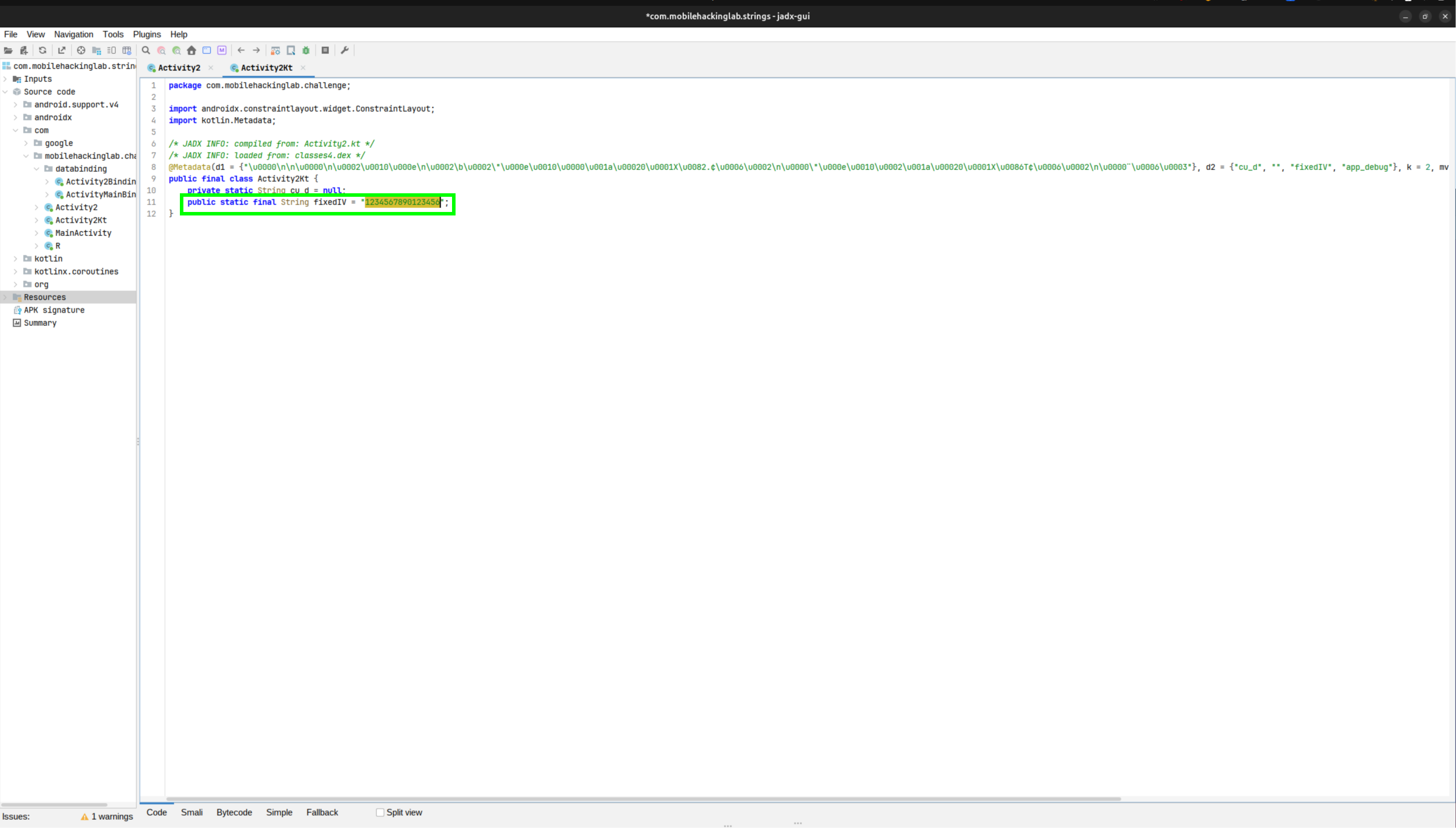Close the Activity2Kt tab

click(303, 68)
